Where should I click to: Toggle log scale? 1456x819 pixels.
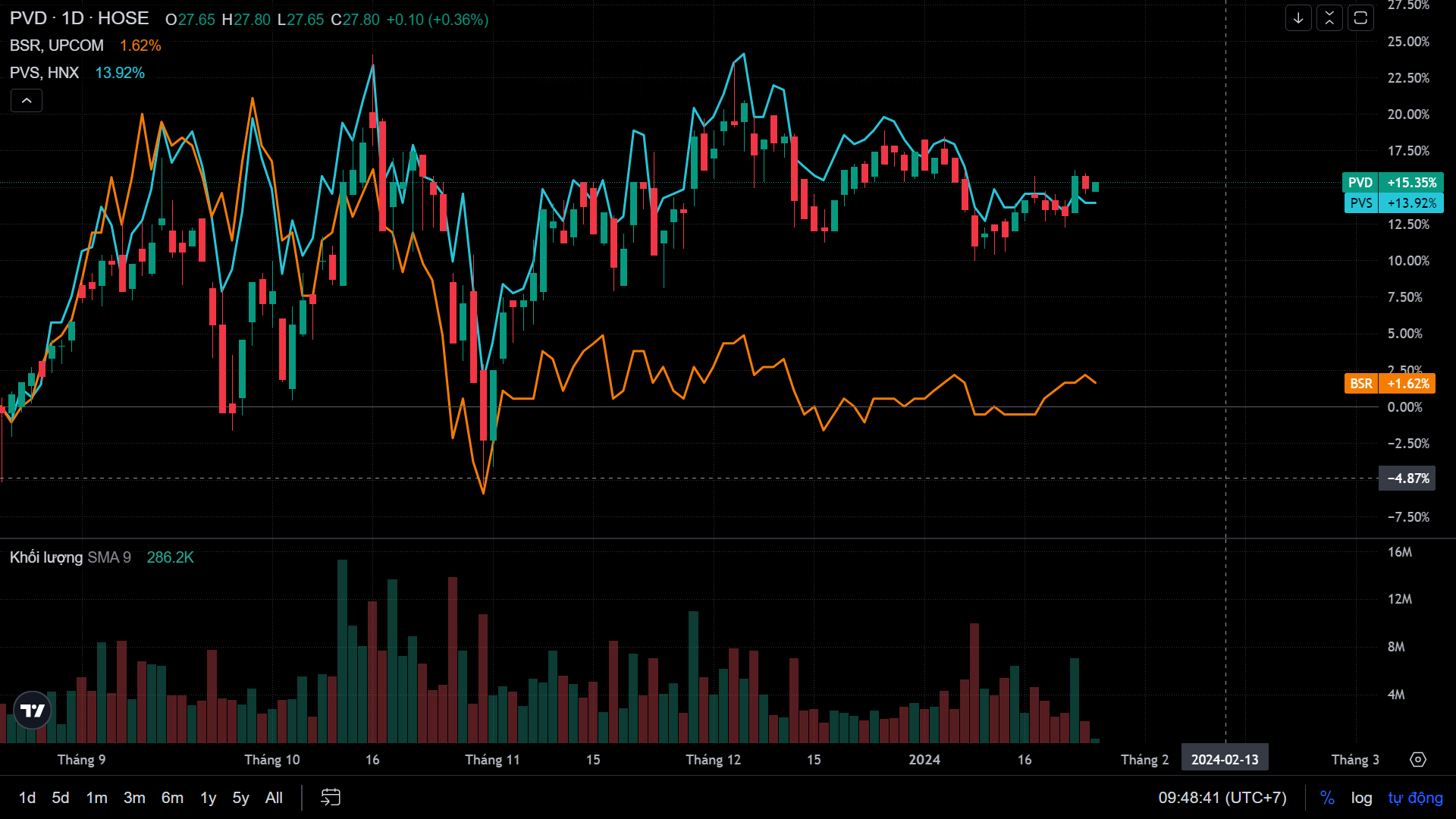click(1361, 798)
